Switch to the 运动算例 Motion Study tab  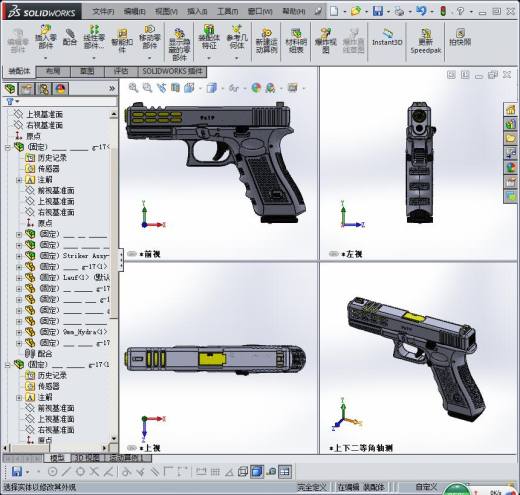(x=124, y=458)
